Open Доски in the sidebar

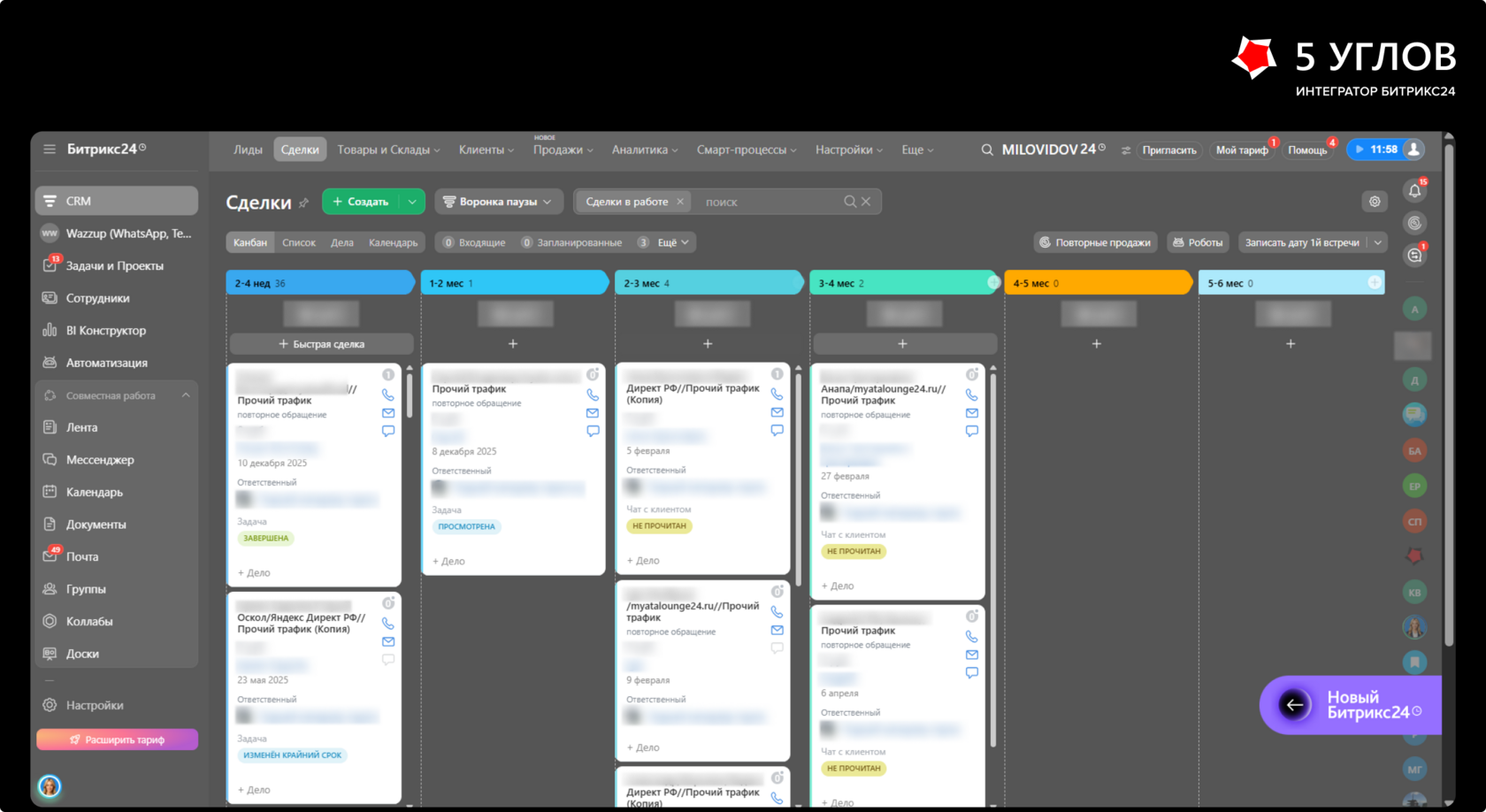tap(117, 654)
